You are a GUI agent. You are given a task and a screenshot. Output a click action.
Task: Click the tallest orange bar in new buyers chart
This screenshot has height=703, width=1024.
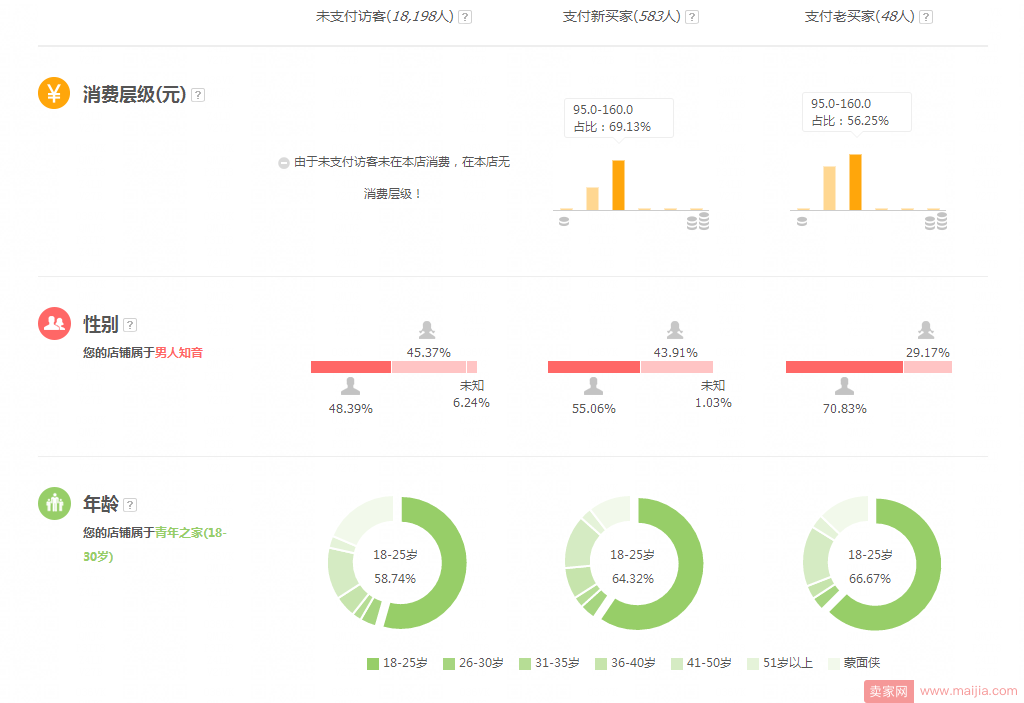618,186
